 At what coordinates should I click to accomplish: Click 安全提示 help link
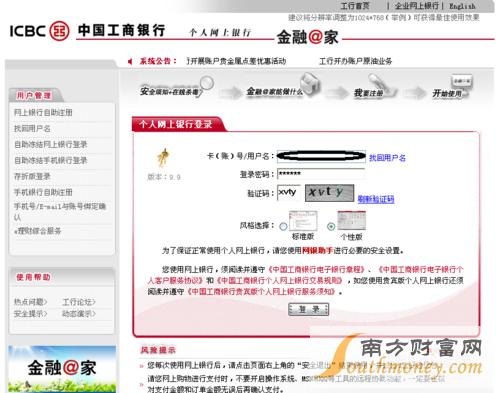click(x=30, y=314)
